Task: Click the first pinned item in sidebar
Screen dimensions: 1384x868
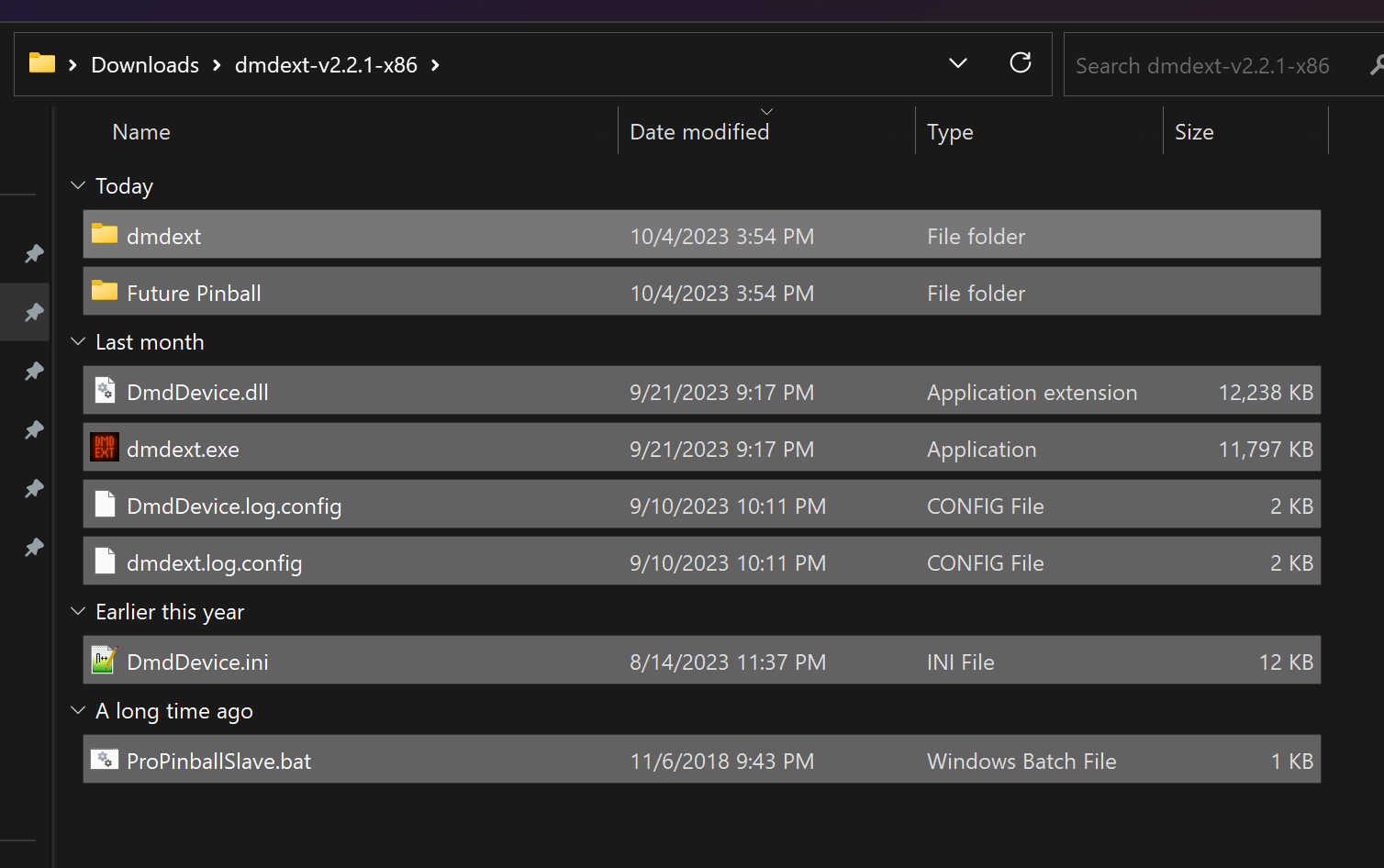Action: (x=33, y=254)
